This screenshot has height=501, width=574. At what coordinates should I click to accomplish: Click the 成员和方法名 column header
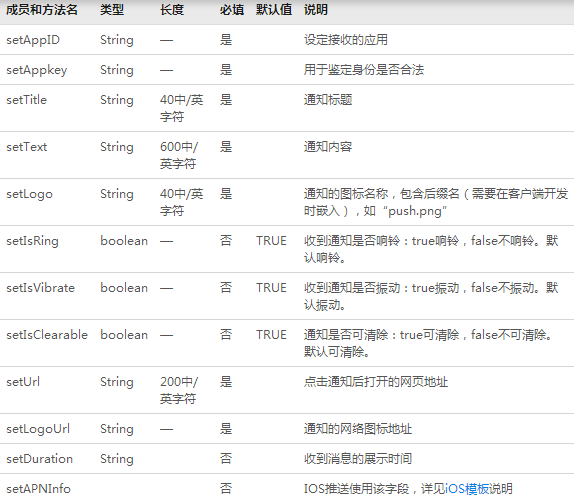[42, 10]
